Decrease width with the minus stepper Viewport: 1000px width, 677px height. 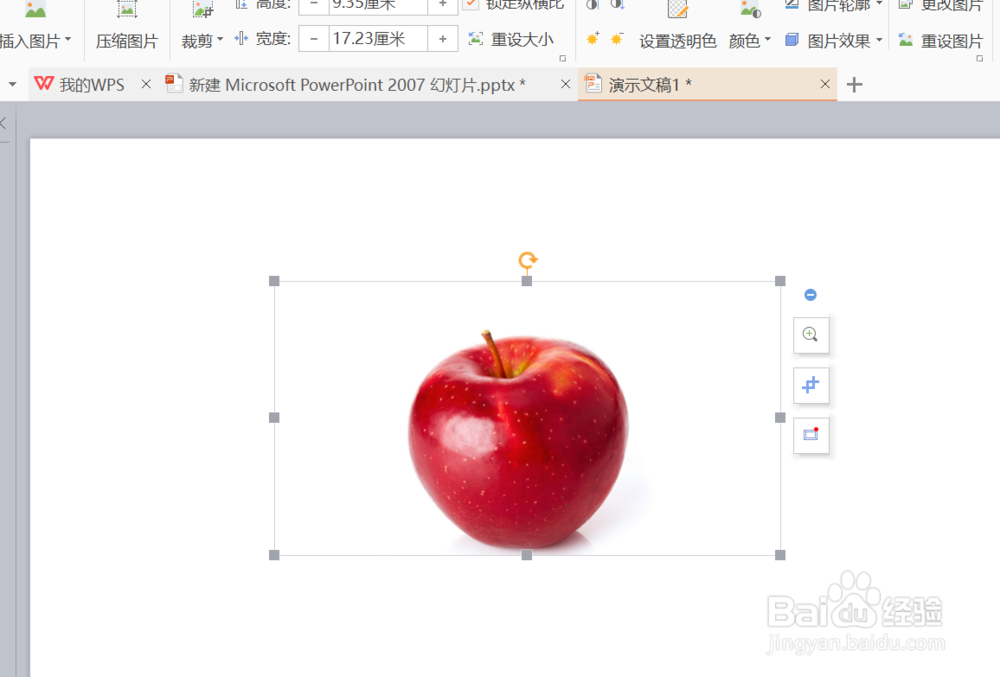point(314,39)
